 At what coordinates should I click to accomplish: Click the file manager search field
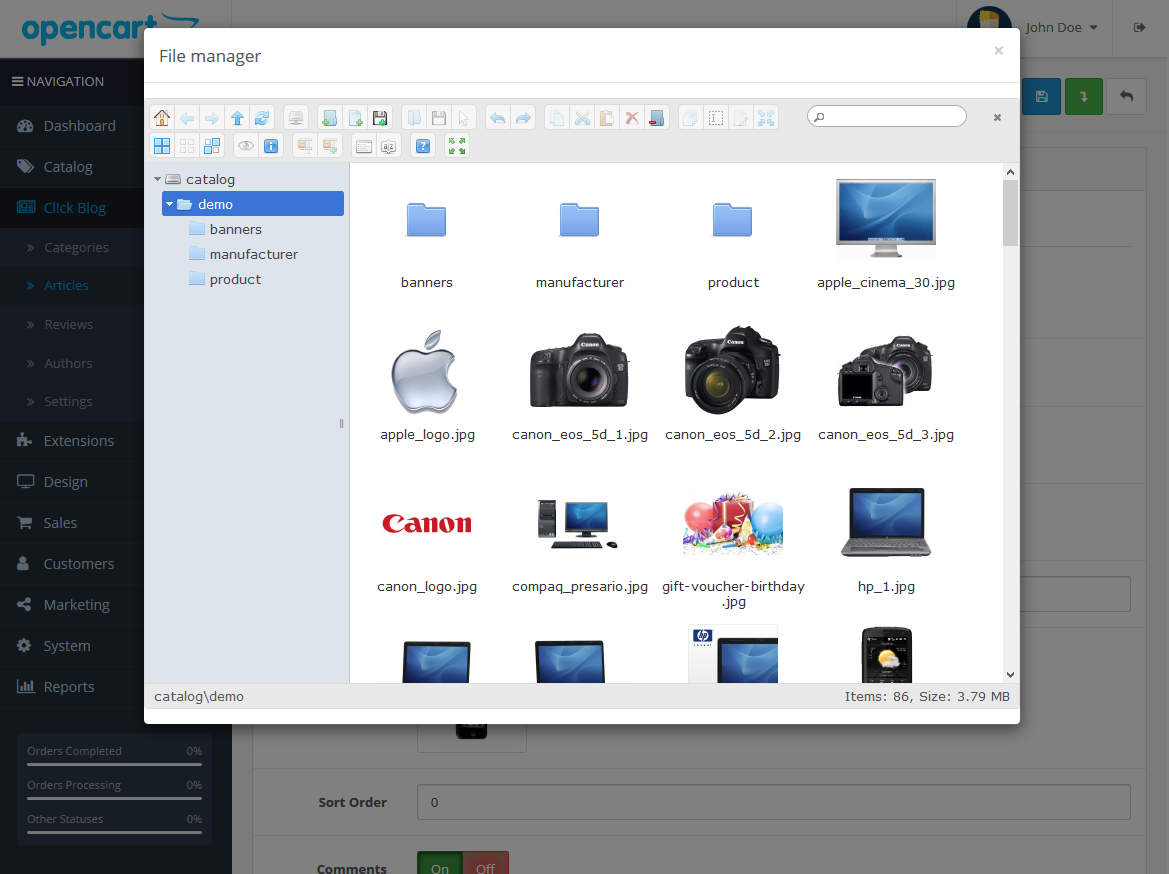coord(886,116)
